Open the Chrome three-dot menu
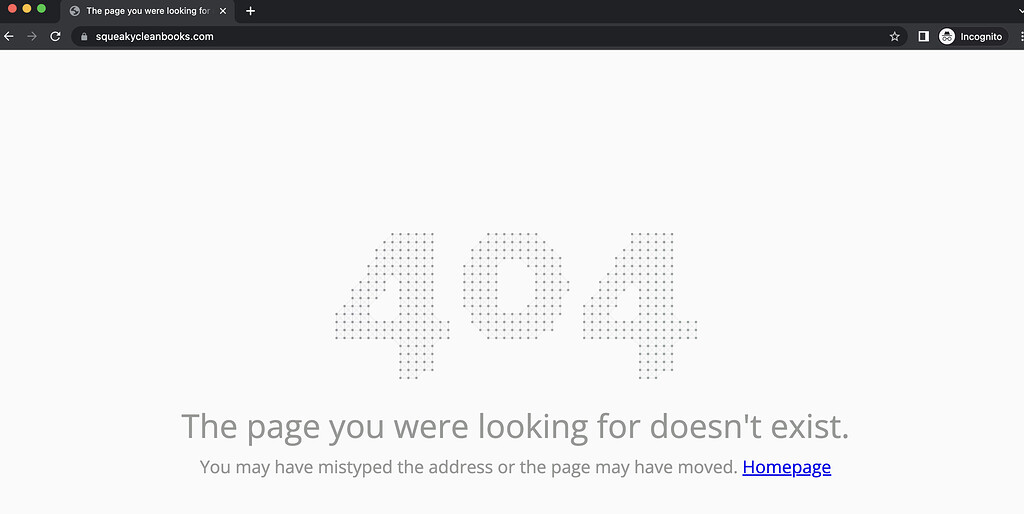Screen dimensions: 1024x514 pyautogui.click(x=1021, y=37)
